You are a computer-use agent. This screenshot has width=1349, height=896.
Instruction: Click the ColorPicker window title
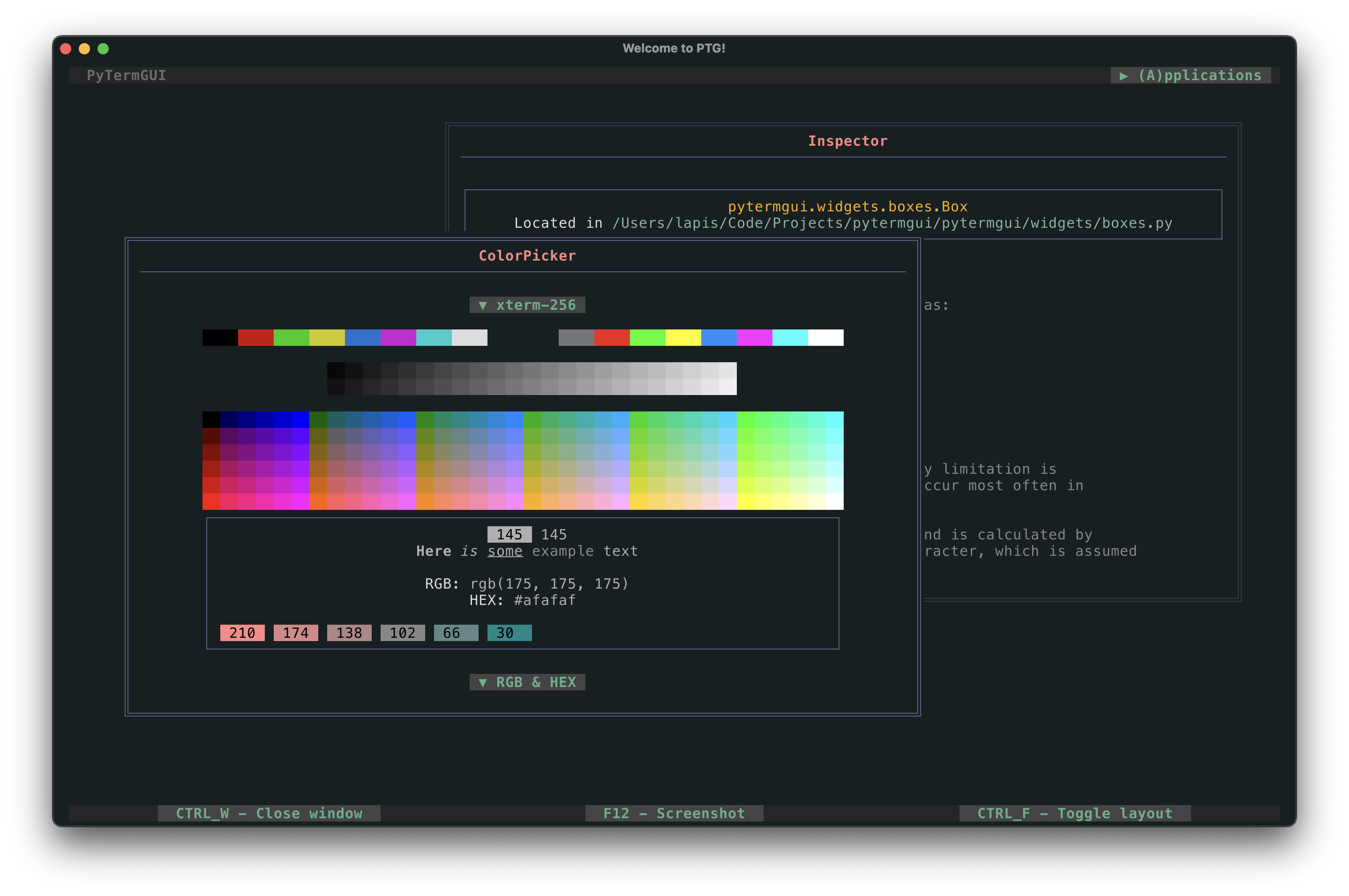(x=526, y=255)
